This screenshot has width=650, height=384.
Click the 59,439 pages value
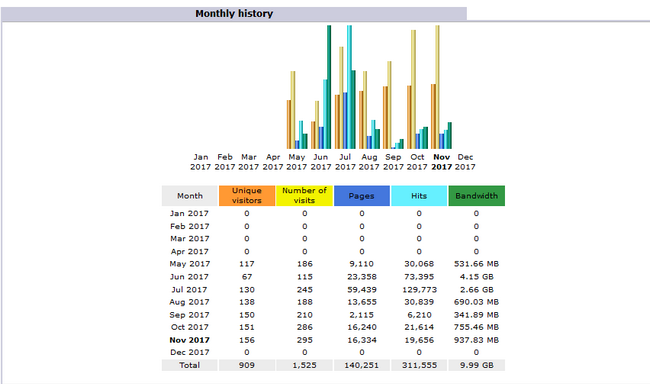point(361,289)
